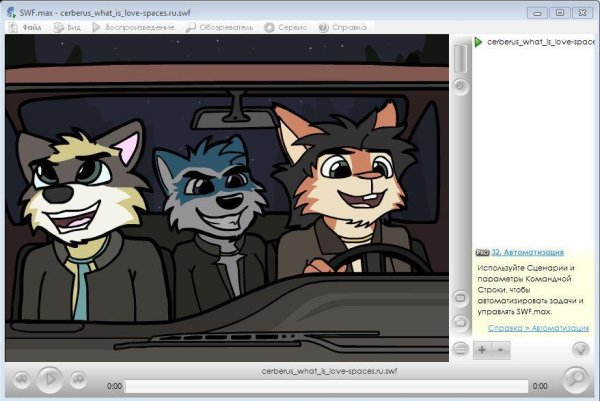Click the round rectangle icon button on the side strip
The height and width of the screenshot is (401, 600).
coord(460,298)
